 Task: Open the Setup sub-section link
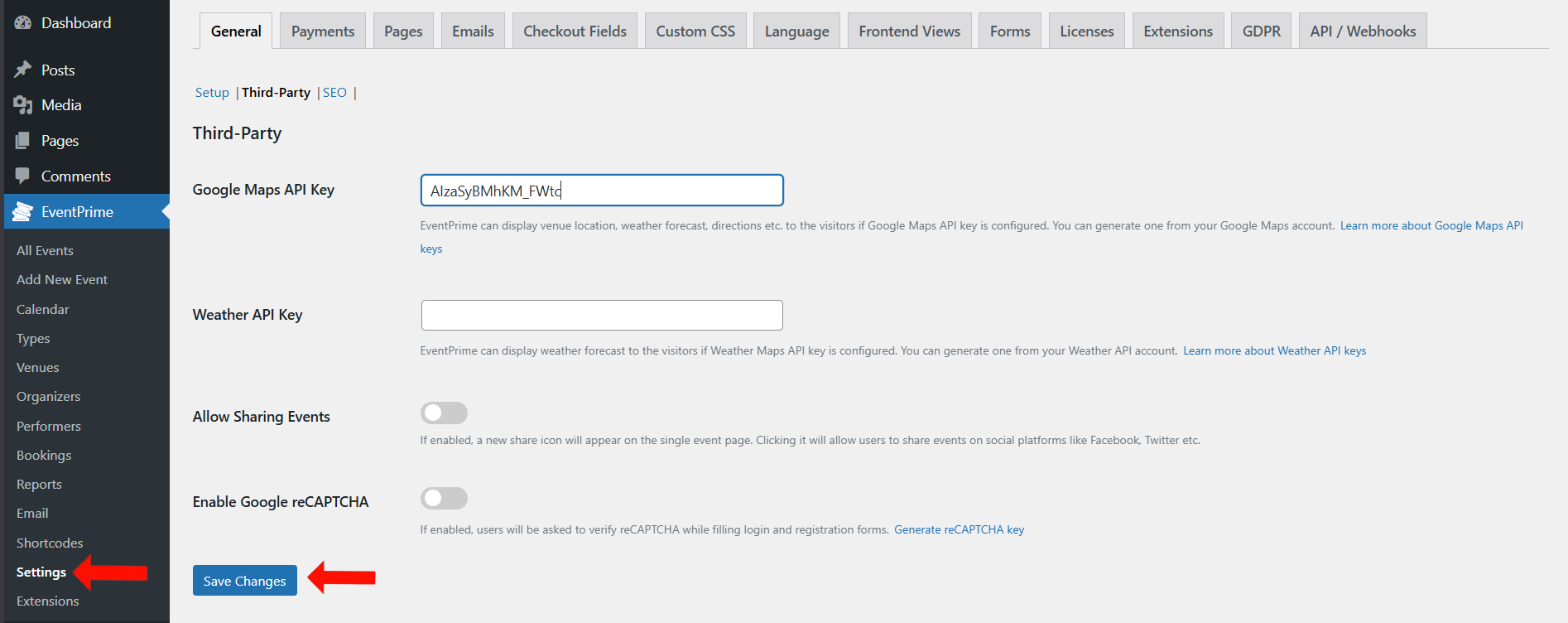(x=212, y=93)
